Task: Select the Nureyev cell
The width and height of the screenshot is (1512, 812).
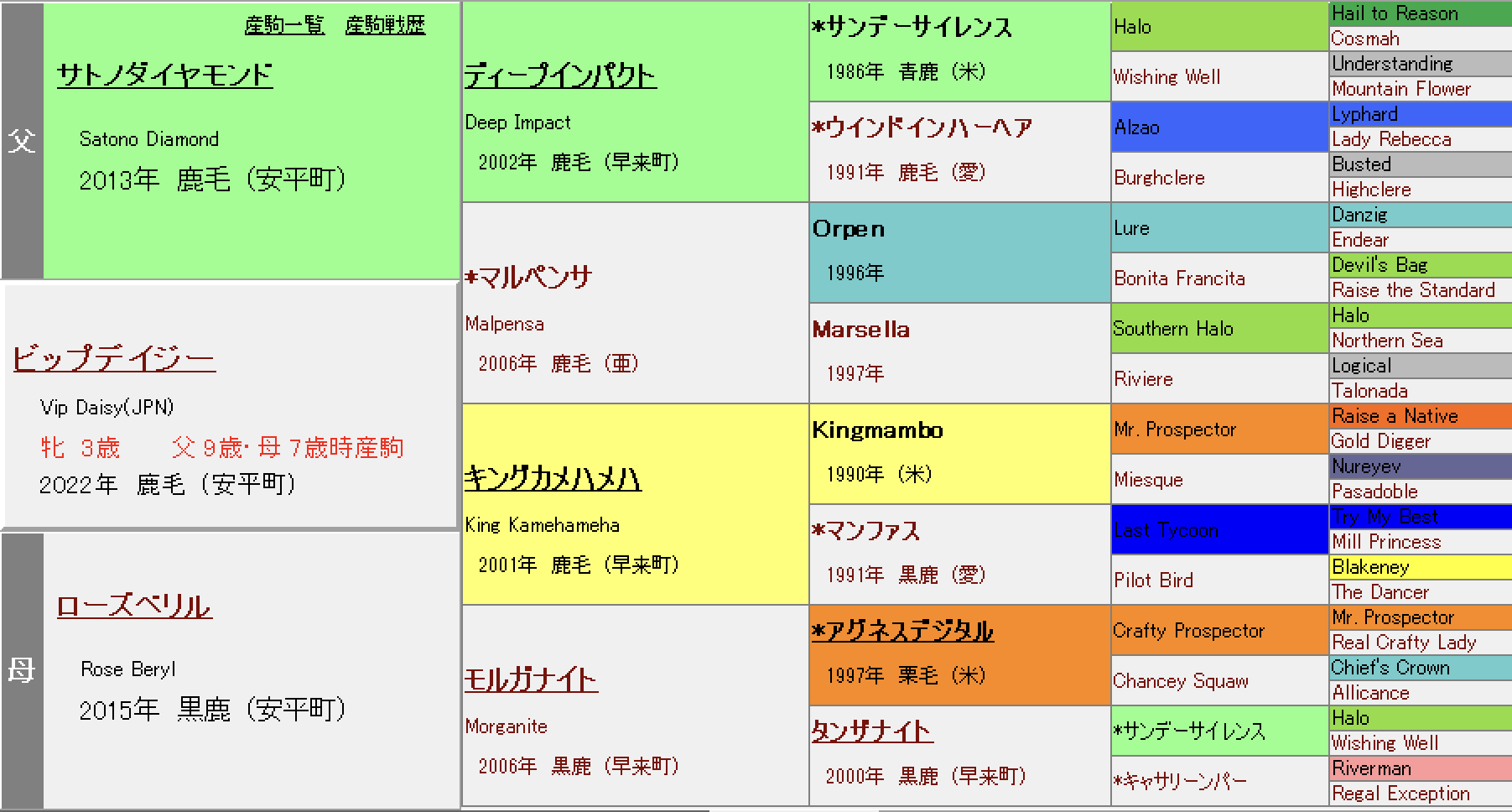Action: (1366, 466)
